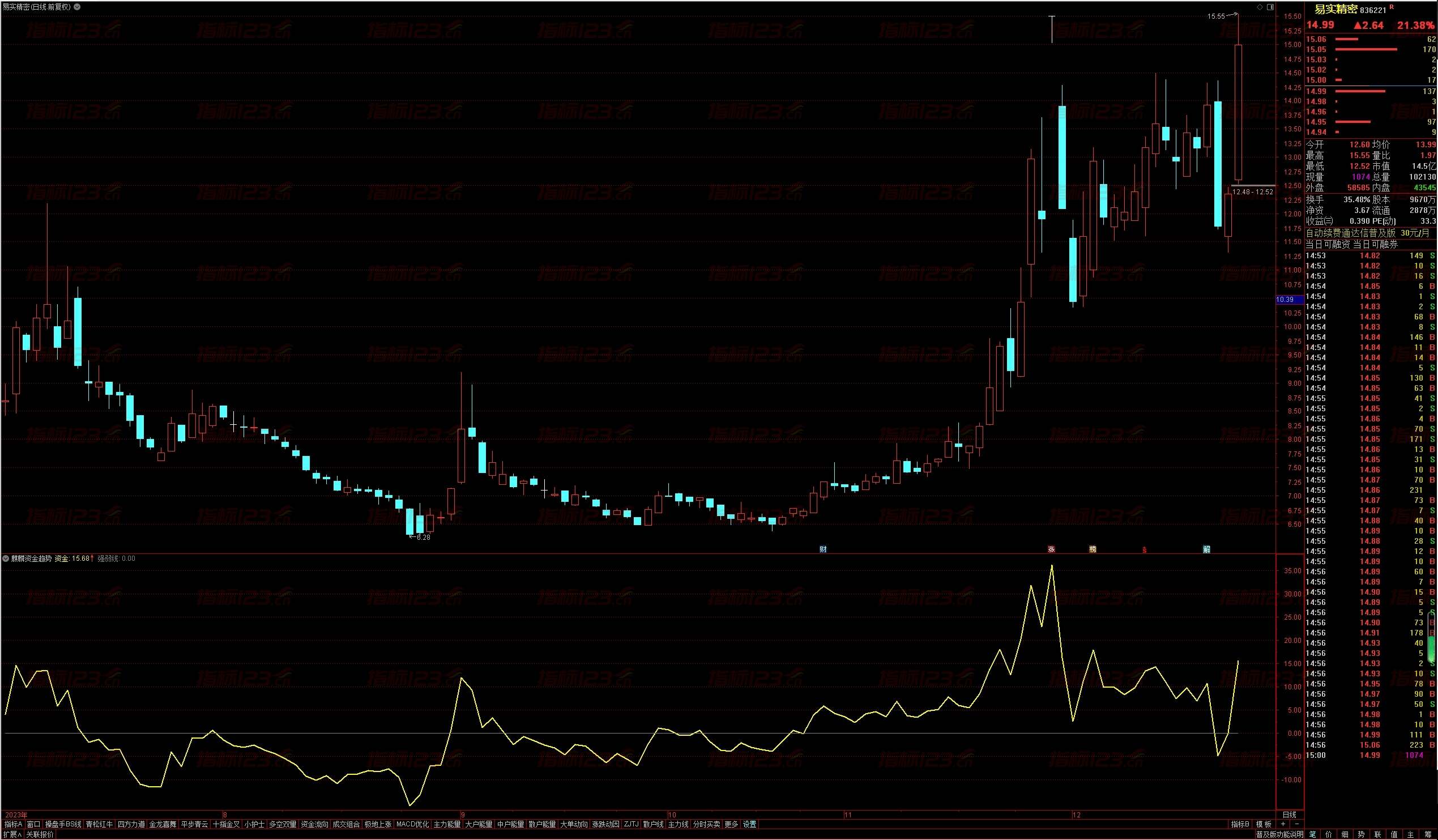The image size is (1438, 840).
Task: Choose the 主力能量 indicator
Action: [447, 824]
